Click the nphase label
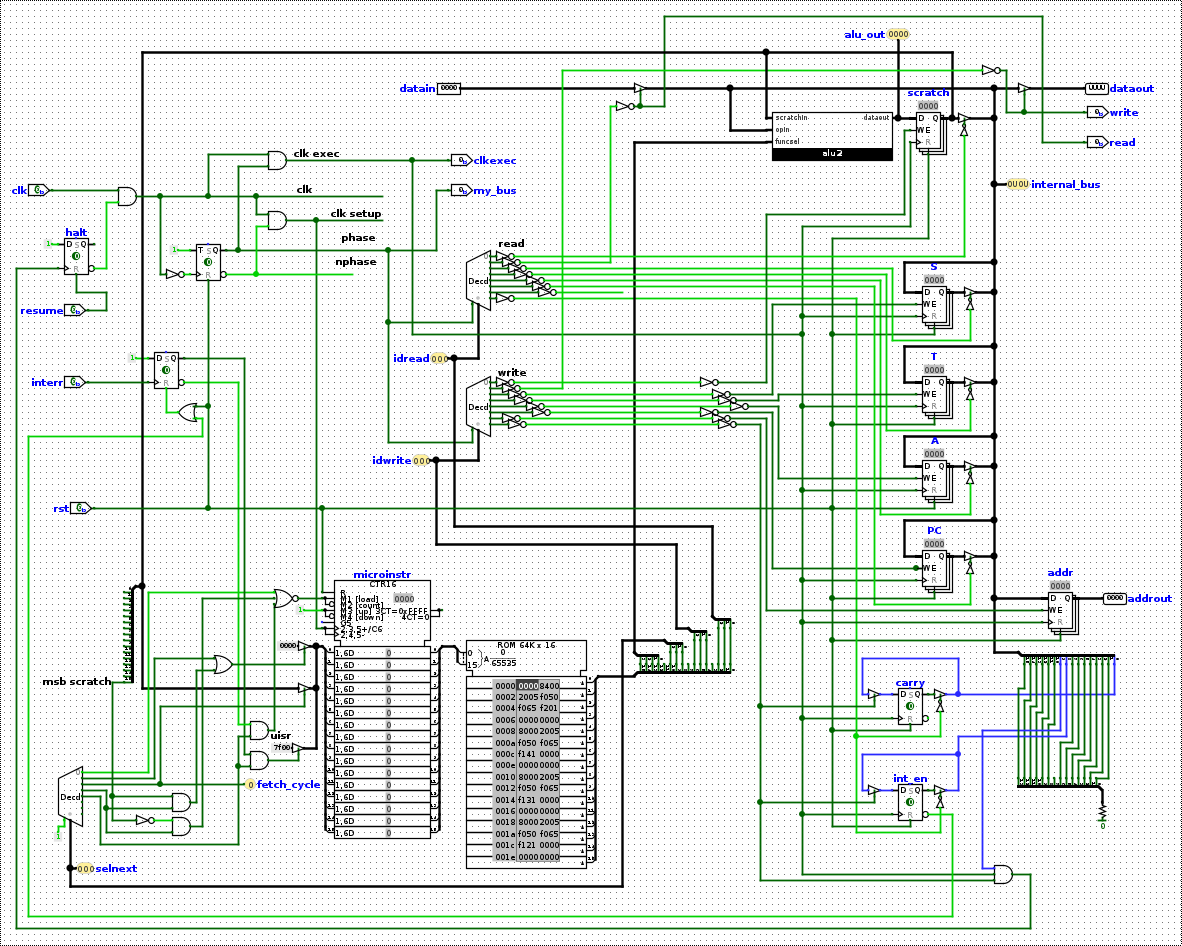The width and height of the screenshot is (1182, 946). pos(358,262)
